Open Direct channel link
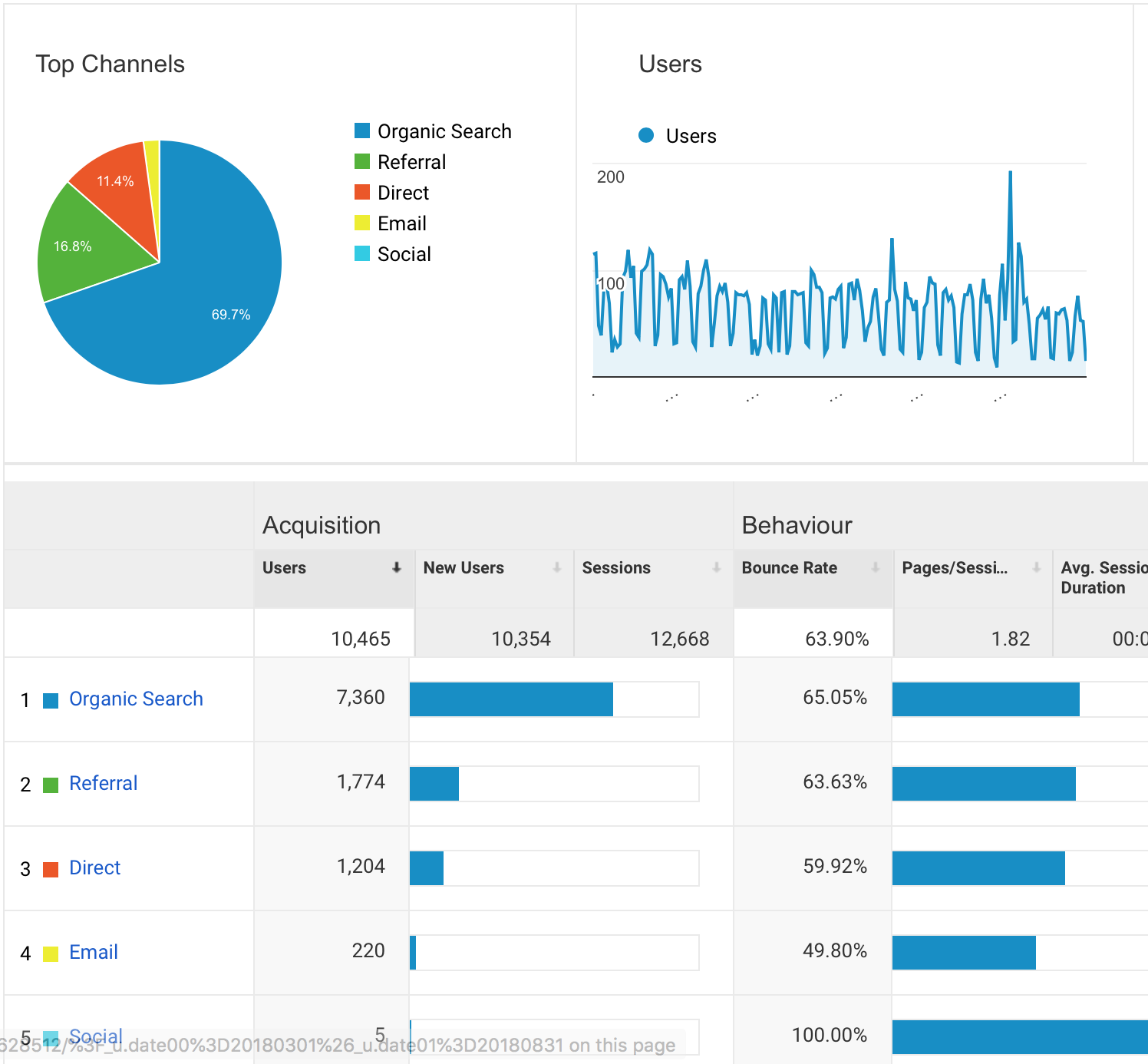The image size is (1148, 1064). click(94, 867)
